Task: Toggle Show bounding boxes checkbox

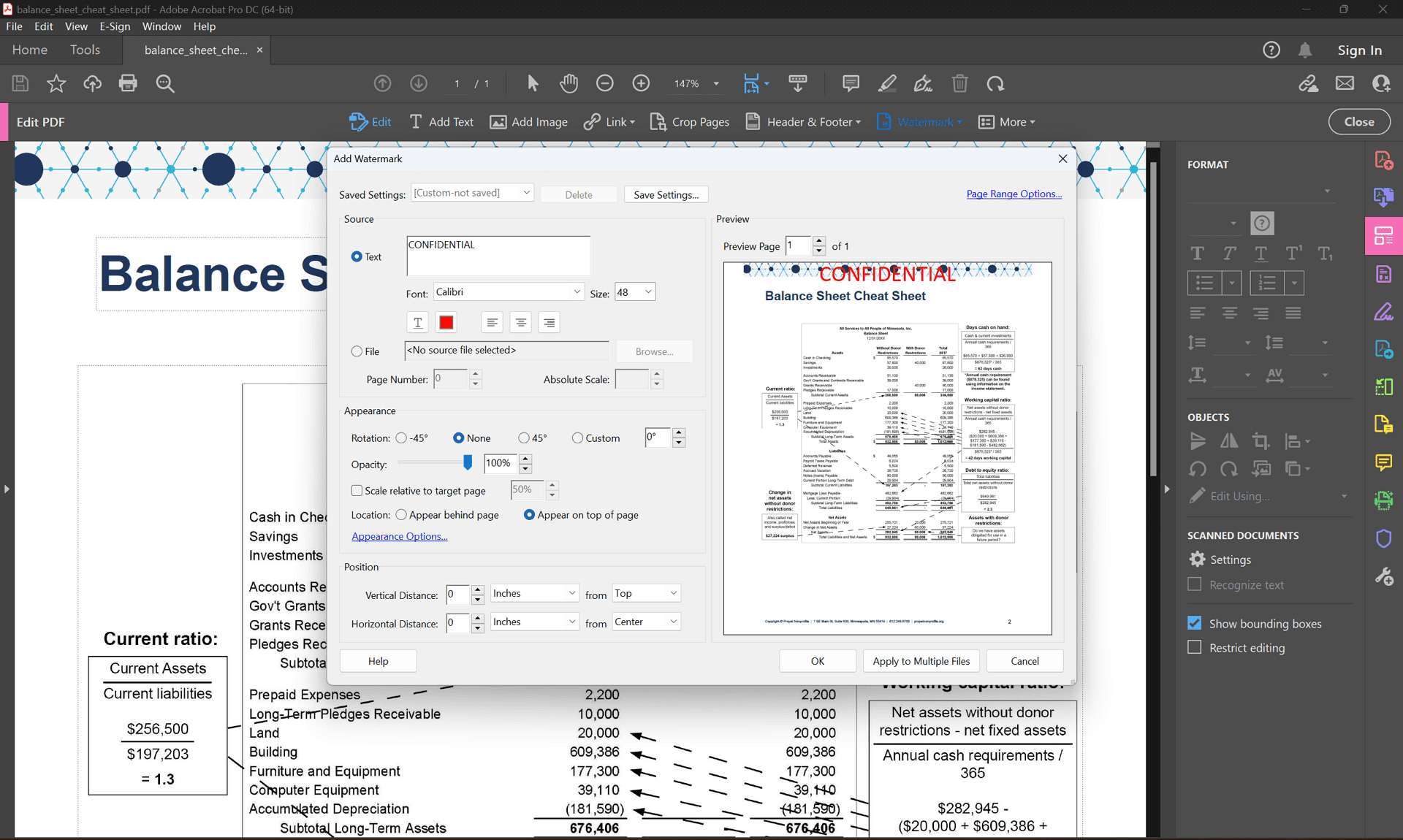Action: click(x=1195, y=623)
